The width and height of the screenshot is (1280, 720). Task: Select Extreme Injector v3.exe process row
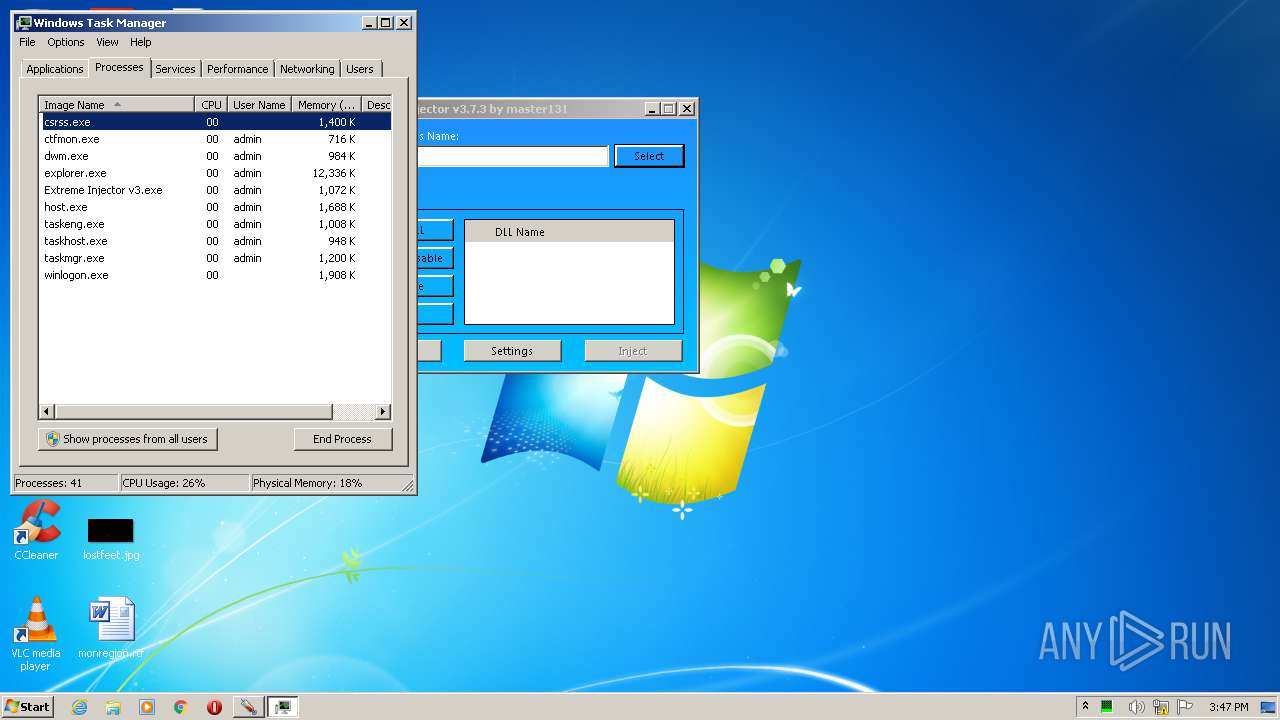point(215,190)
